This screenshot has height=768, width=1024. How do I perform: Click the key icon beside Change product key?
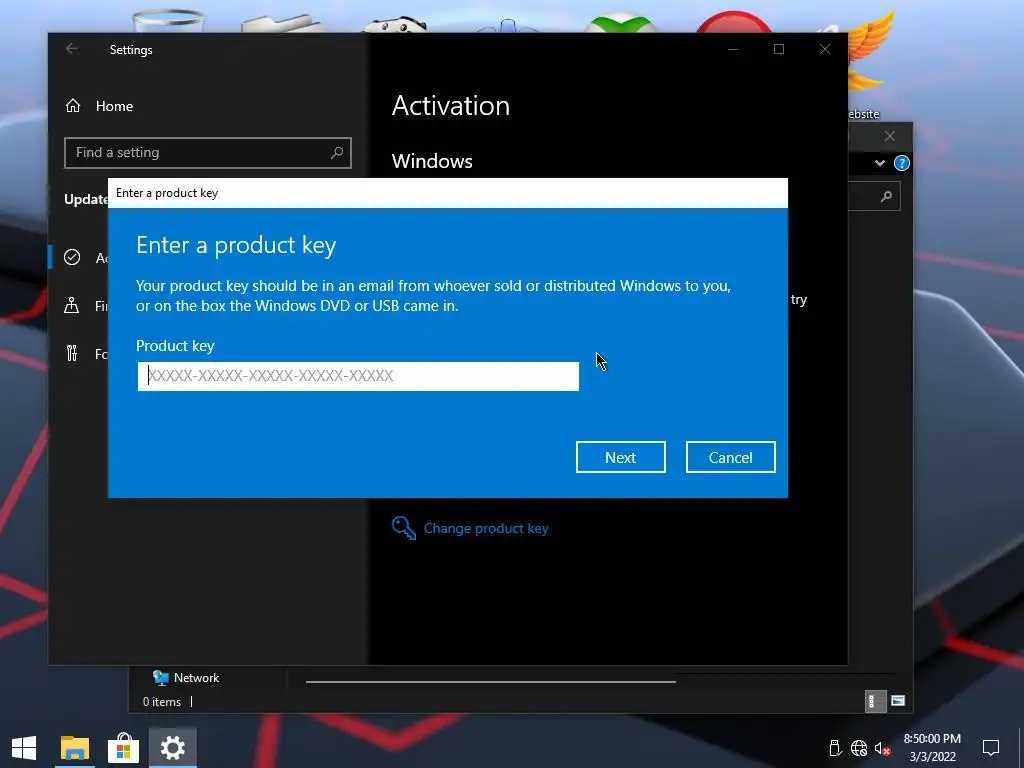(404, 528)
